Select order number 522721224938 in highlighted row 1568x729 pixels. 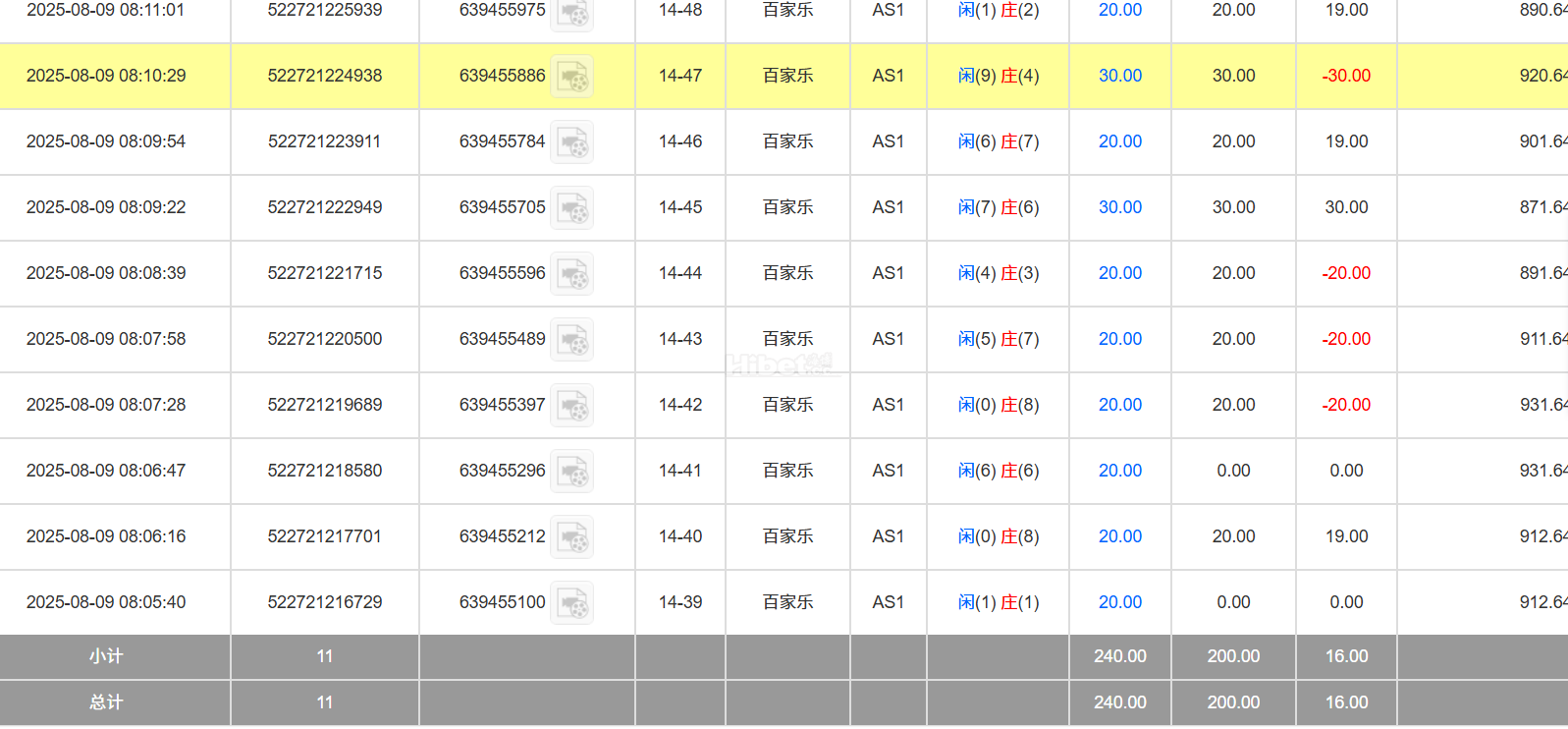(x=325, y=76)
